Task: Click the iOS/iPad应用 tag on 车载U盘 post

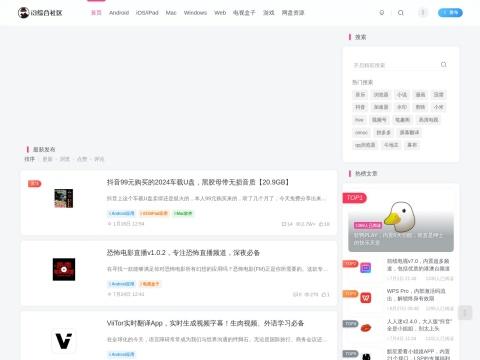Action: 154,213
